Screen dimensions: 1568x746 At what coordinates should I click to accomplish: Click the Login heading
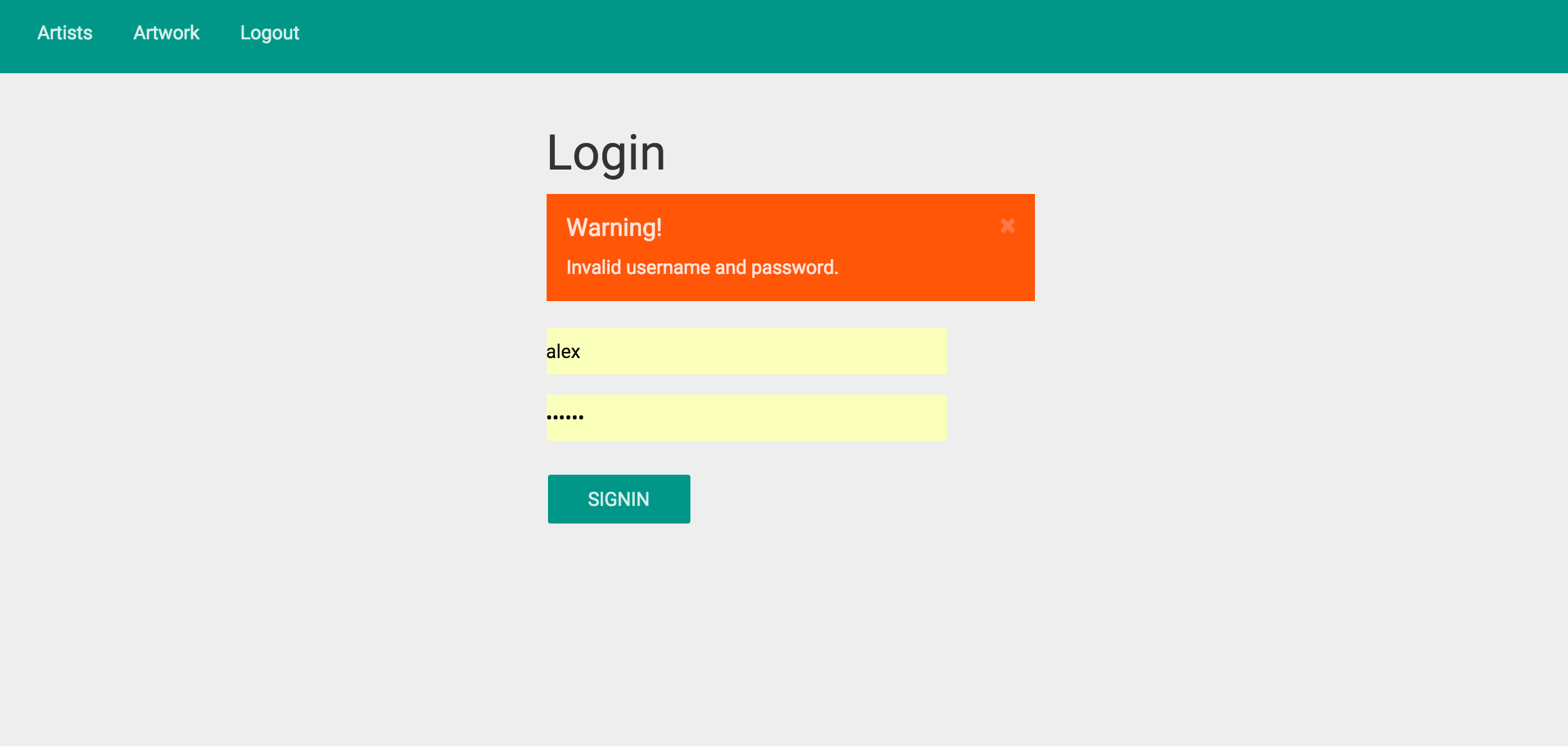(606, 153)
